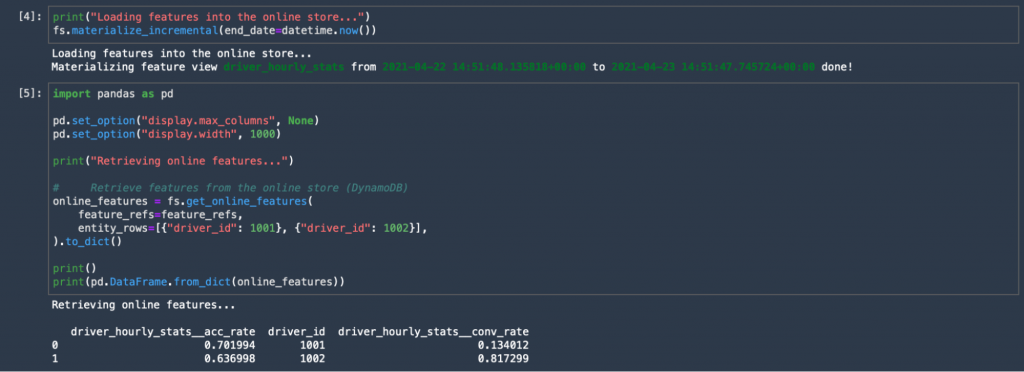Viewport: 1024px width, 372px height.
Task: Click the driver_hourly_stats__acc_rate column header
Action: coord(163,332)
